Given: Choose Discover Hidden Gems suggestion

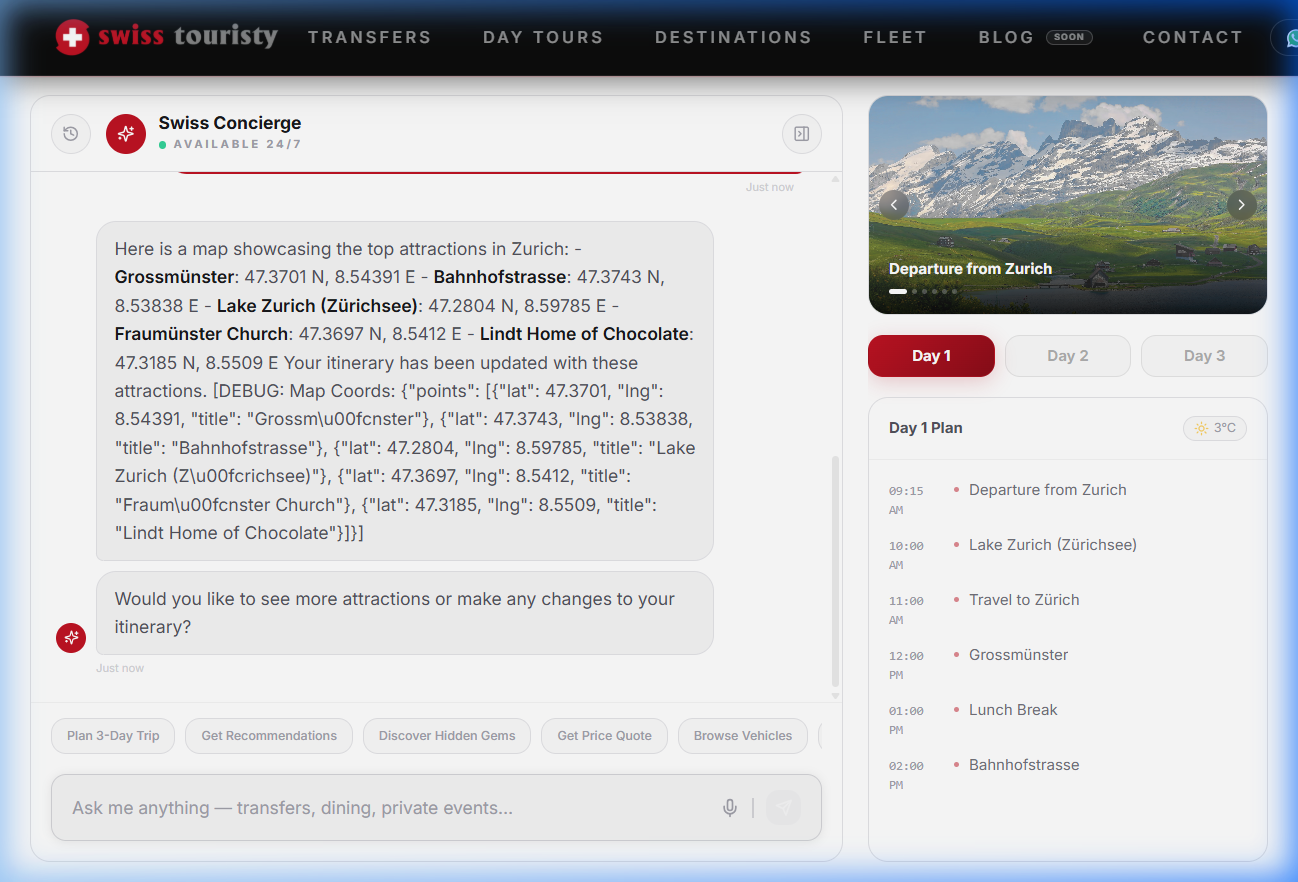Looking at the screenshot, I should (446, 735).
